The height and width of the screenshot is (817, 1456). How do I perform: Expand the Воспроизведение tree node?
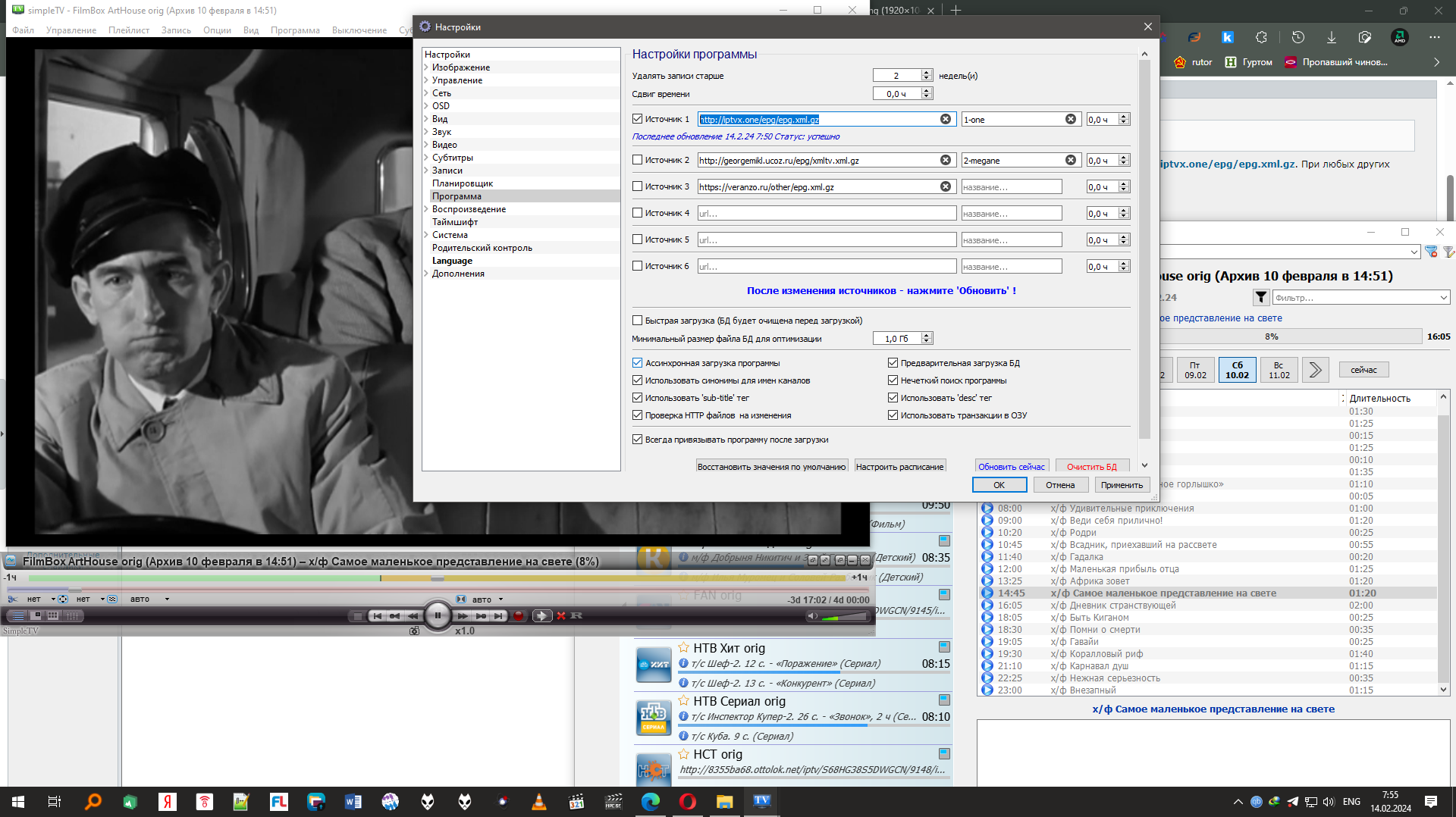pos(426,209)
